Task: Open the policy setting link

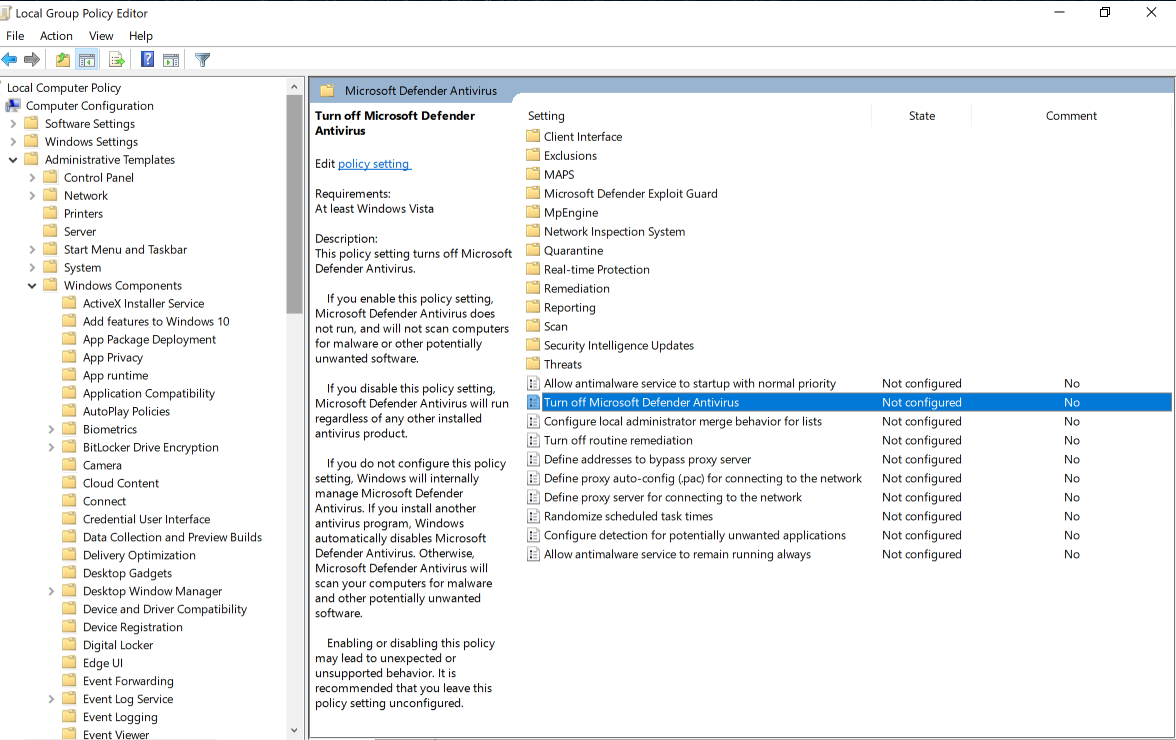Action: pos(374,163)
